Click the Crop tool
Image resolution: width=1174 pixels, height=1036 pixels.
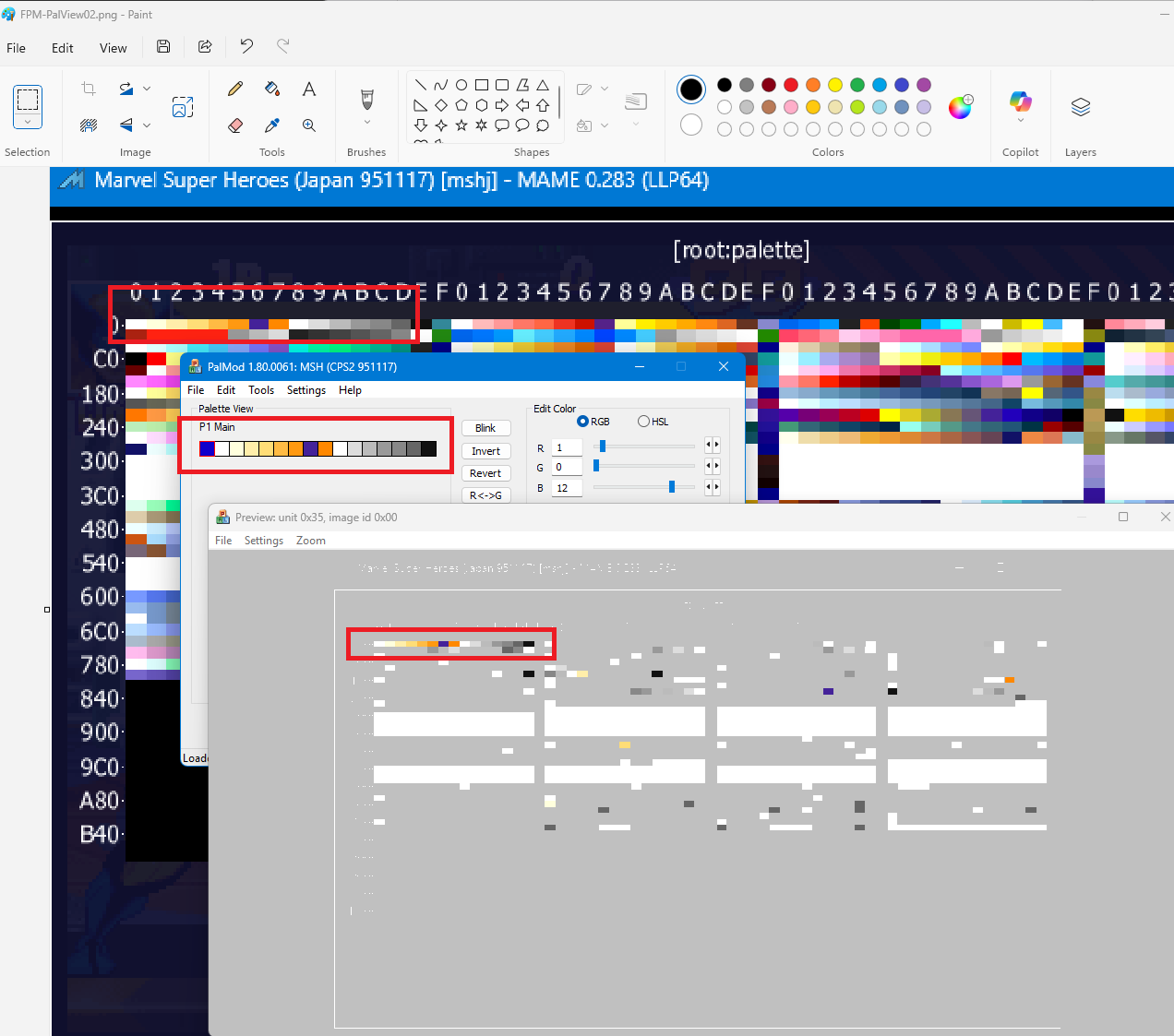(x=89, y=89)
